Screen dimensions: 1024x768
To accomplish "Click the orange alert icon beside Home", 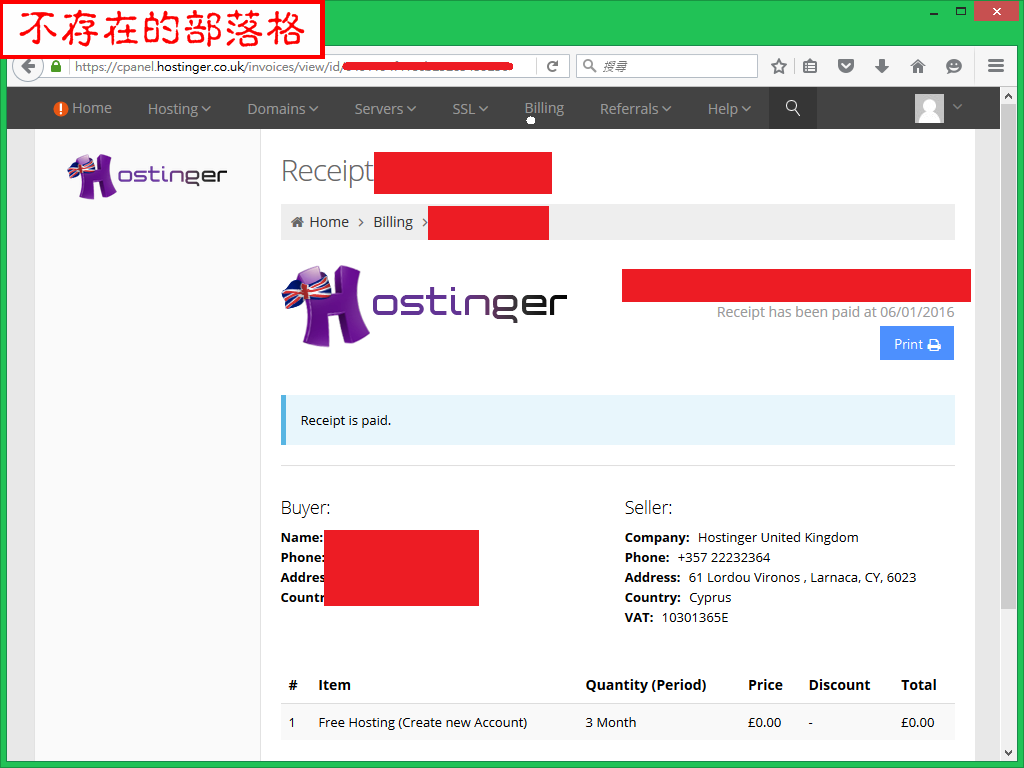I will [61, 109].
